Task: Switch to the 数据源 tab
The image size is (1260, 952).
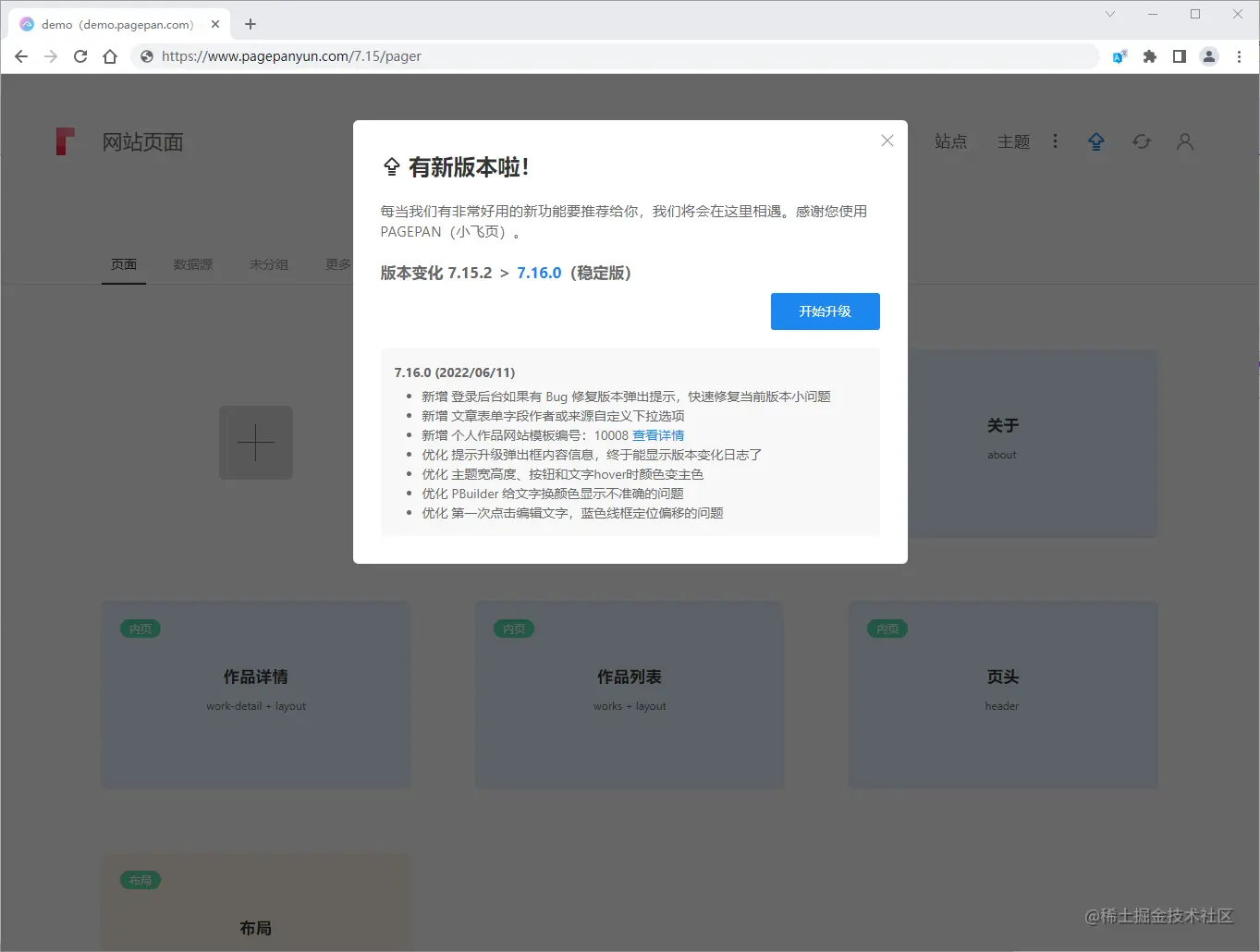Action: (192, 264)
